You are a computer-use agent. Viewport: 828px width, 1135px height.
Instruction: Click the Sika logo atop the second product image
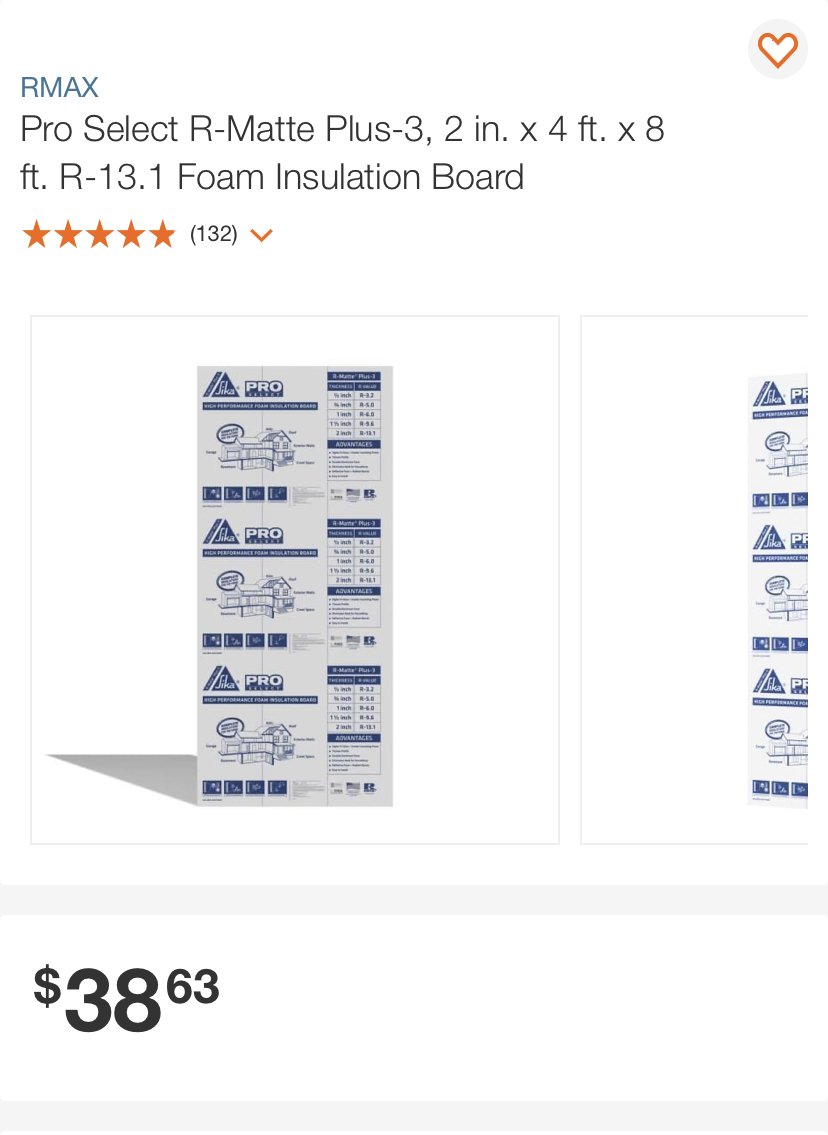click(x=769, y=394)
